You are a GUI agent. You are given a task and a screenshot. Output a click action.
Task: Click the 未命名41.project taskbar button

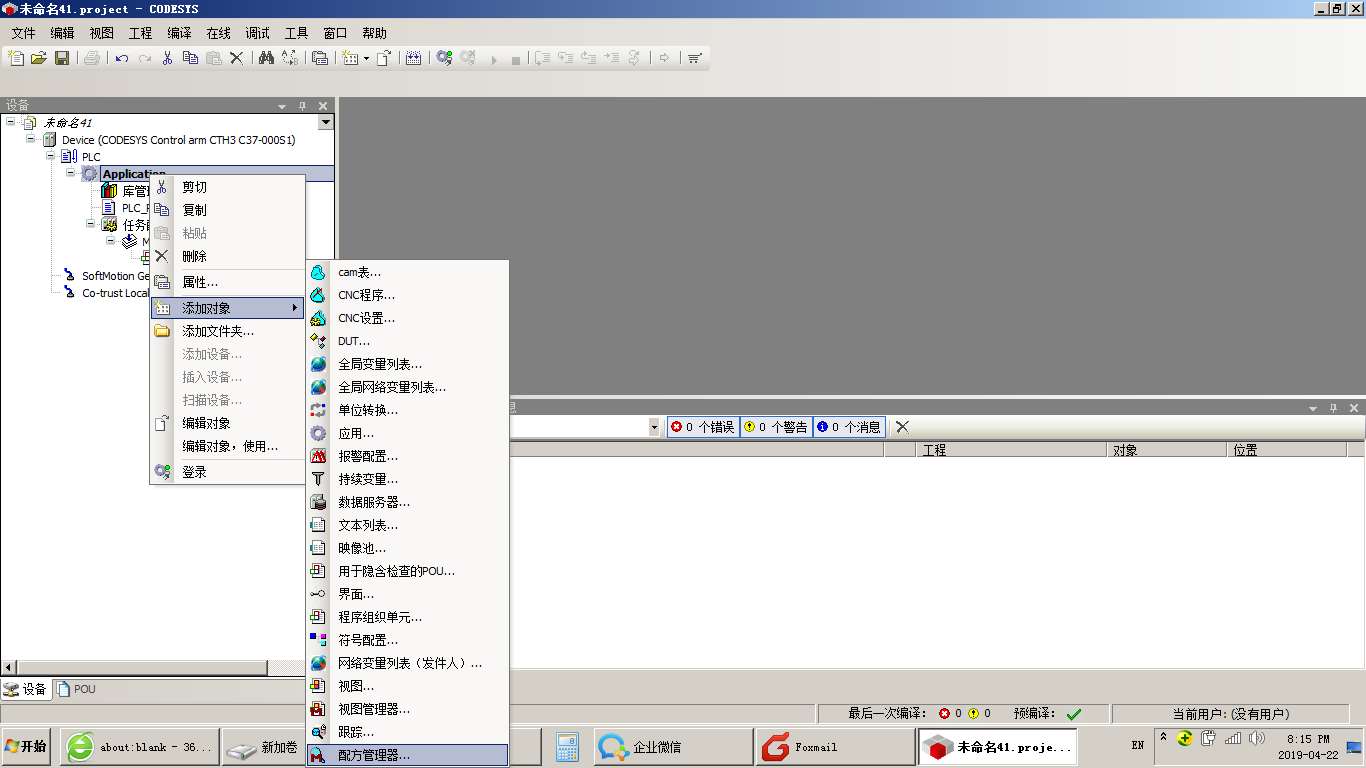pyautogui.click(x=999, y=747)
